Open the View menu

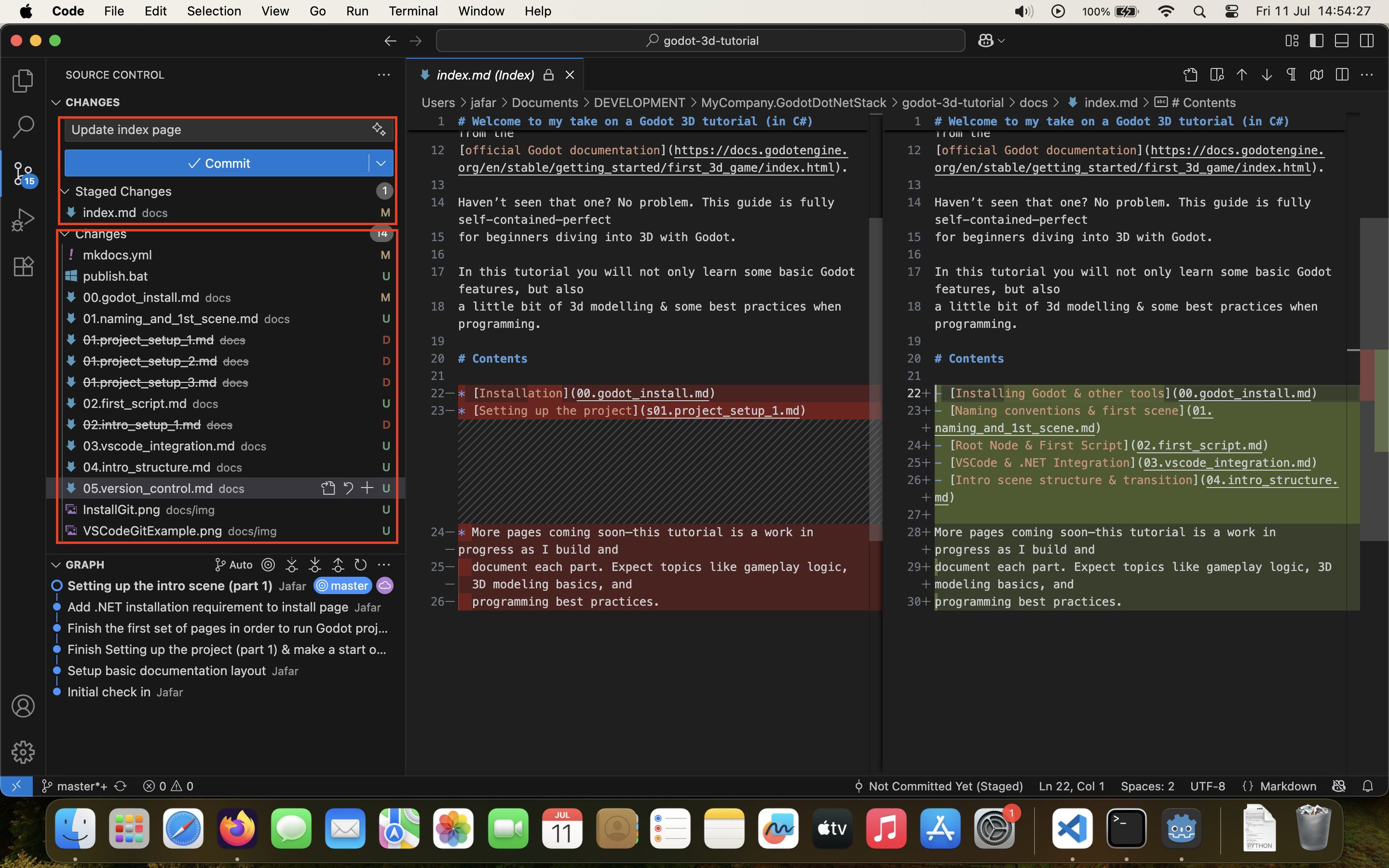[x=275, y=11]
